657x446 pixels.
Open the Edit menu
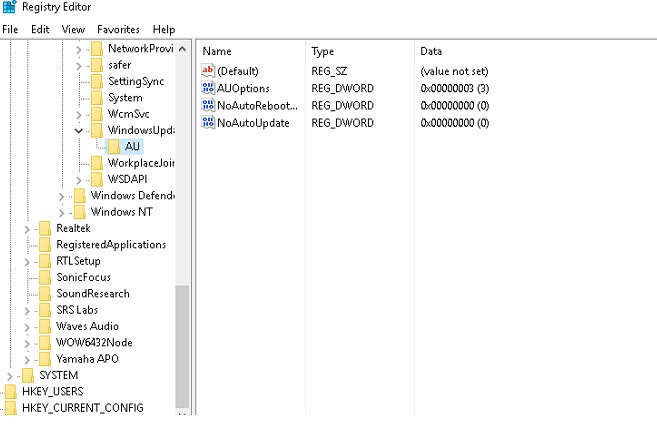click(40, 29)
